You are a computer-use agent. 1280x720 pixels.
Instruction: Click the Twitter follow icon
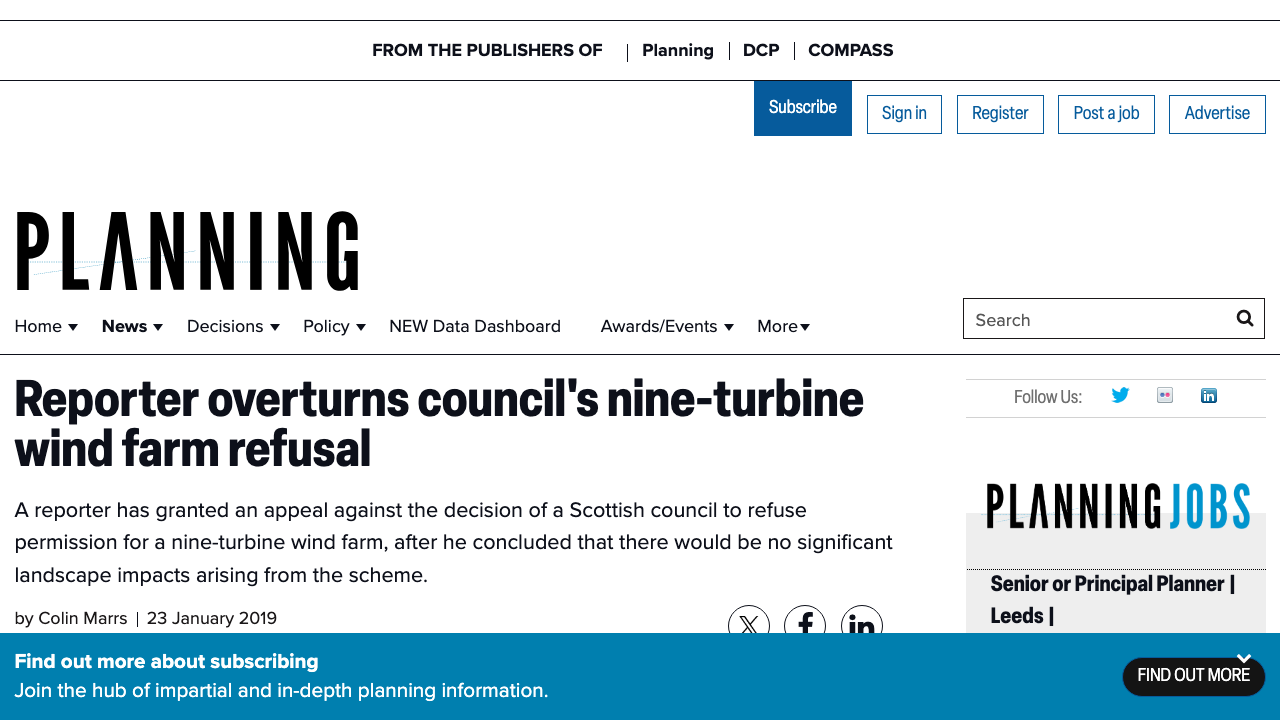coord(1120,396)
